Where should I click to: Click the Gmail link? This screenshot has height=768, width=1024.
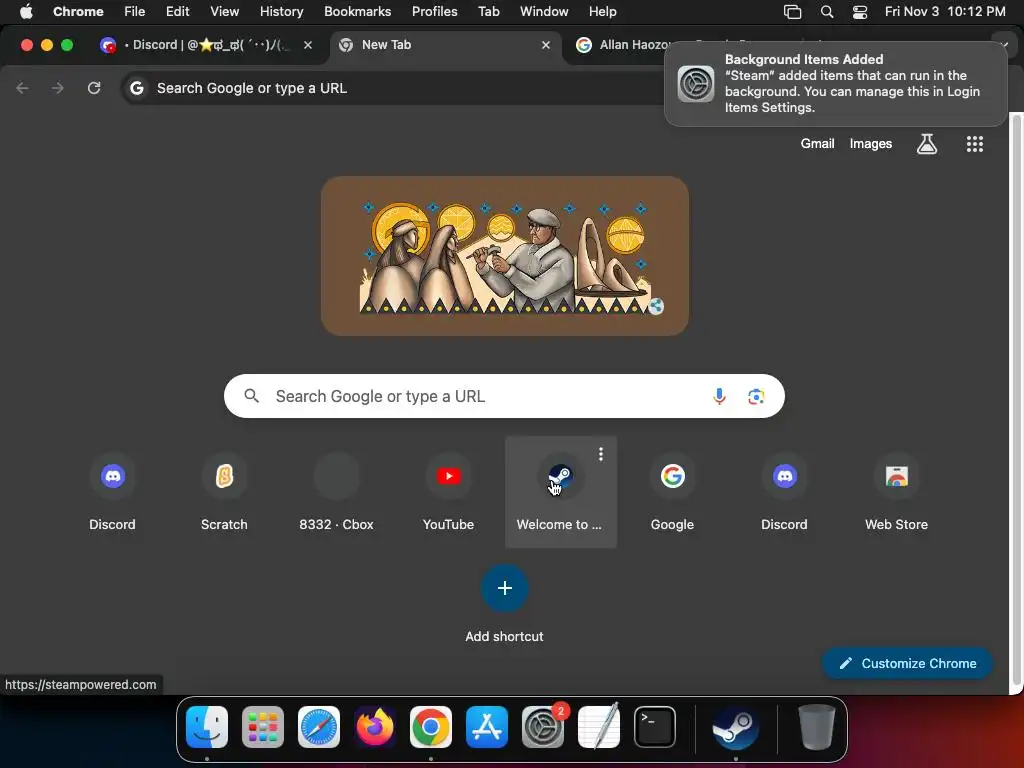click(x=817, y=144)
